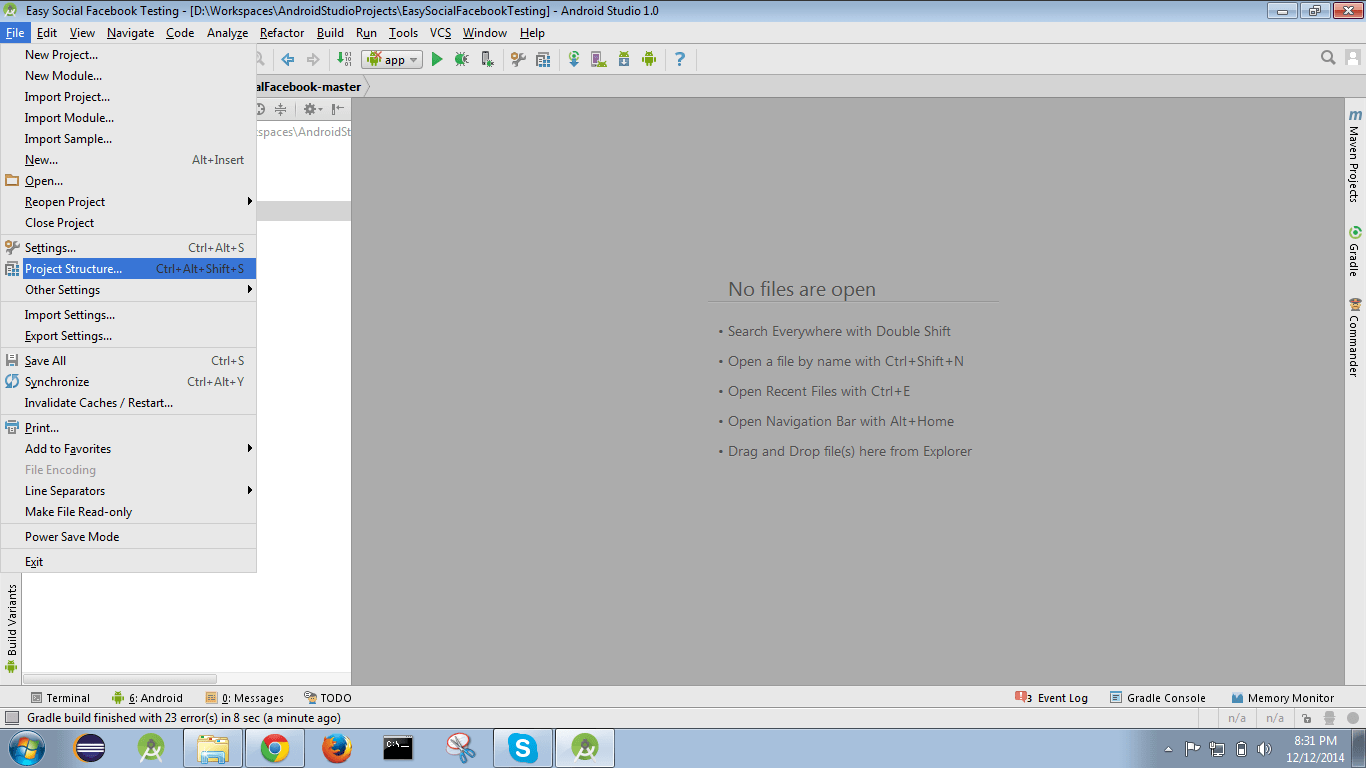Toggle read-only lock icon in status bar

[x=1306, y=718]
